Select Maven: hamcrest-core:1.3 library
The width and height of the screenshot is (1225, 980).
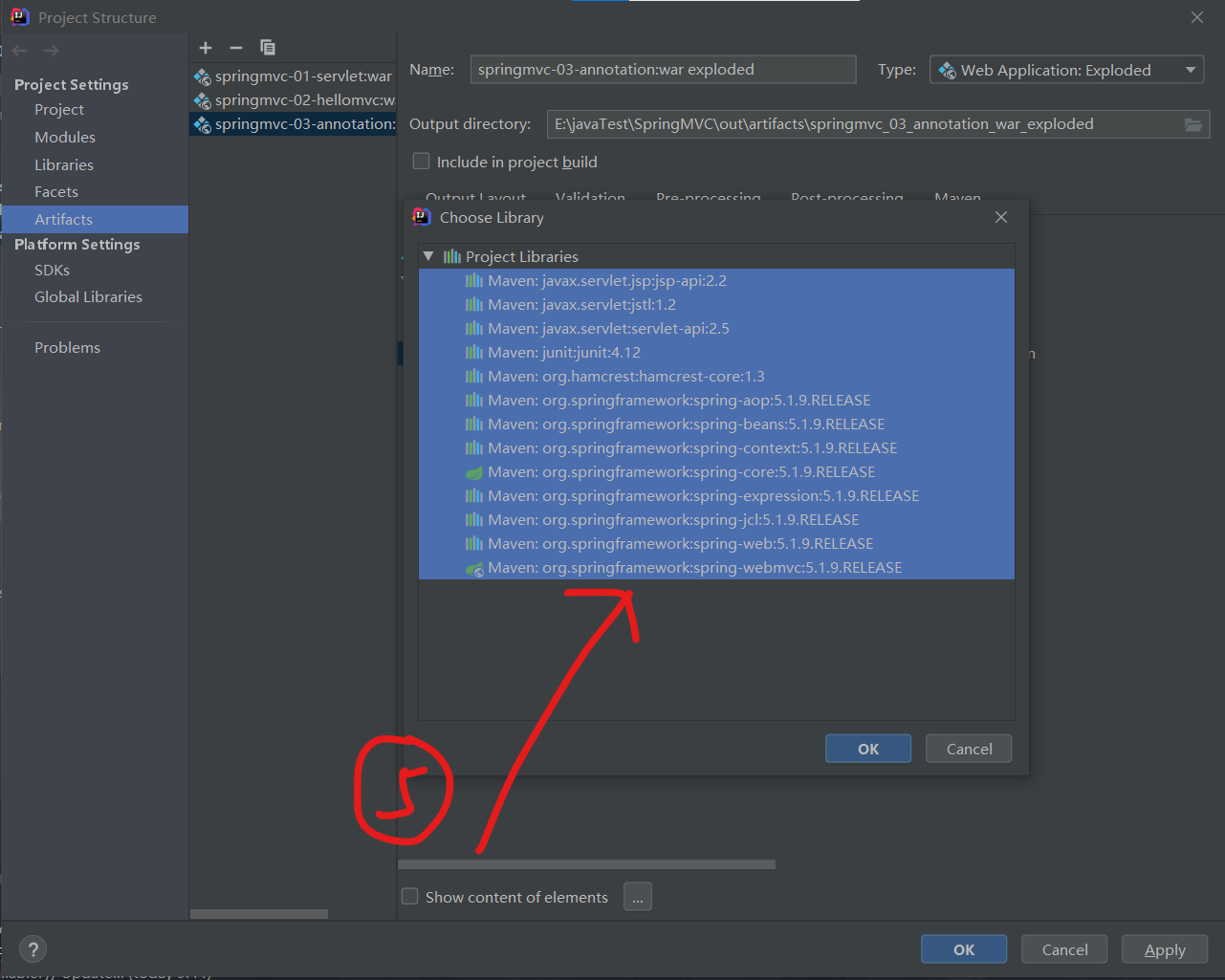(716, 377)
